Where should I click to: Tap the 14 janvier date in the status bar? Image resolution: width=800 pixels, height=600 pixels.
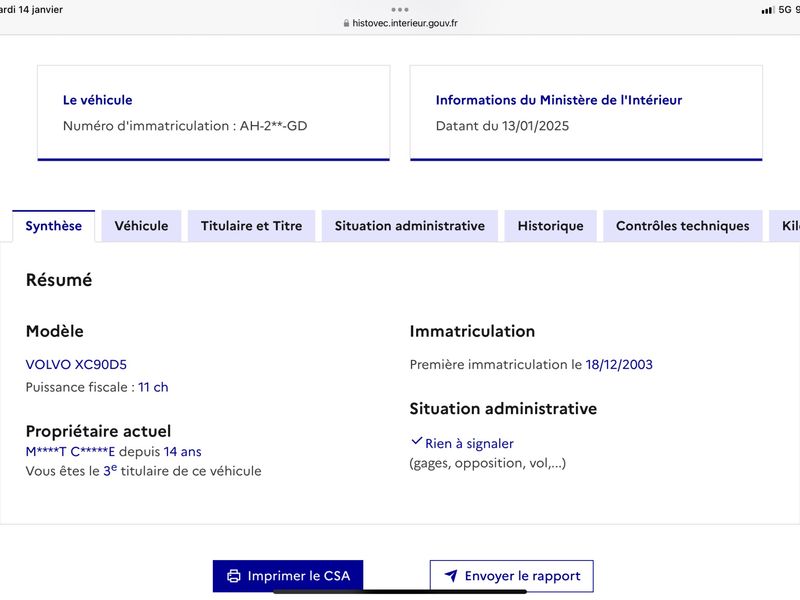(40, 10)
